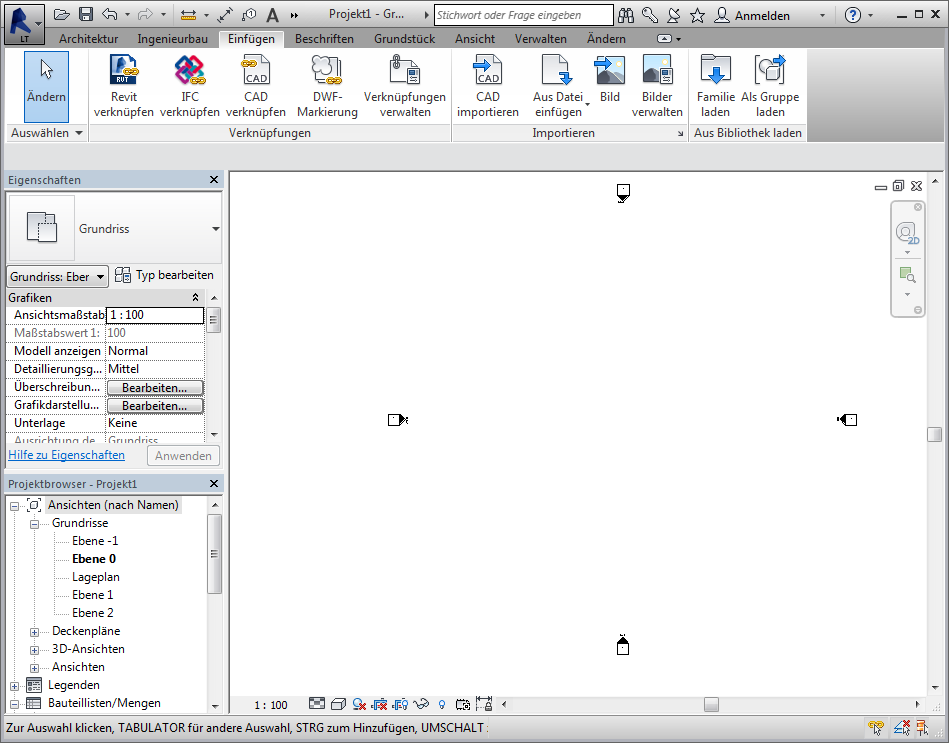Expand the Deckenpläne tree node
This screenshot has height=743, width=949.
(34, 632)
